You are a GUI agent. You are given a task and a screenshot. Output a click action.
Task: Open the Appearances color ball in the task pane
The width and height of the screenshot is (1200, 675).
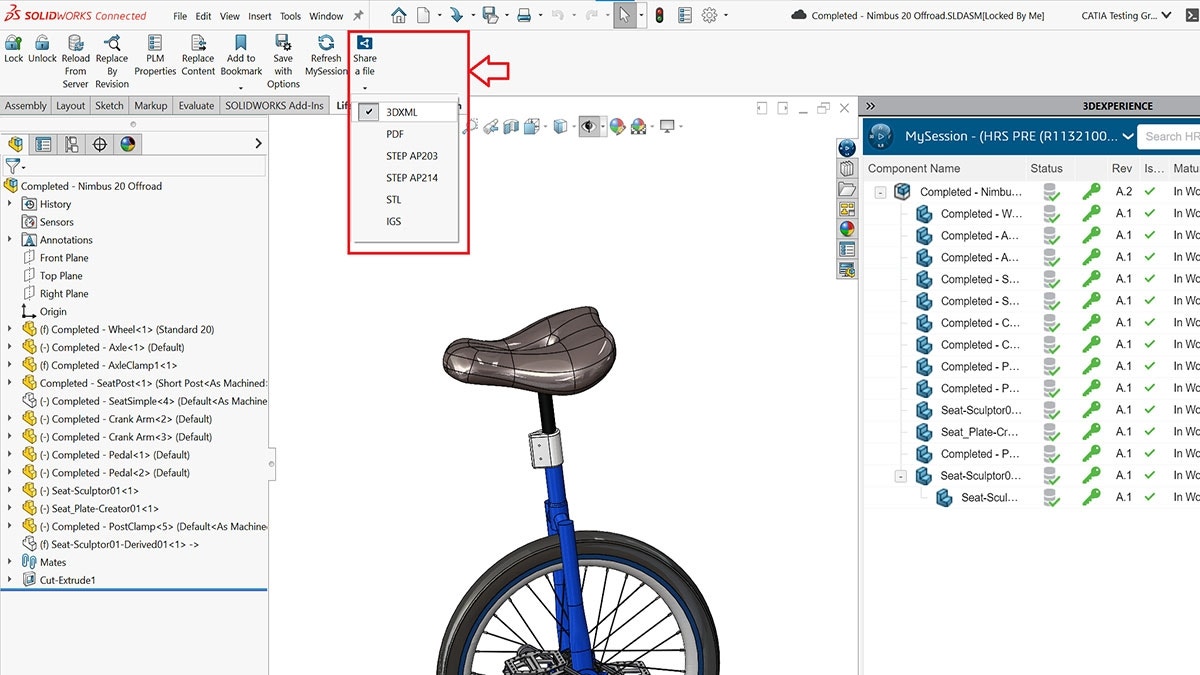[x=847, y=228]
